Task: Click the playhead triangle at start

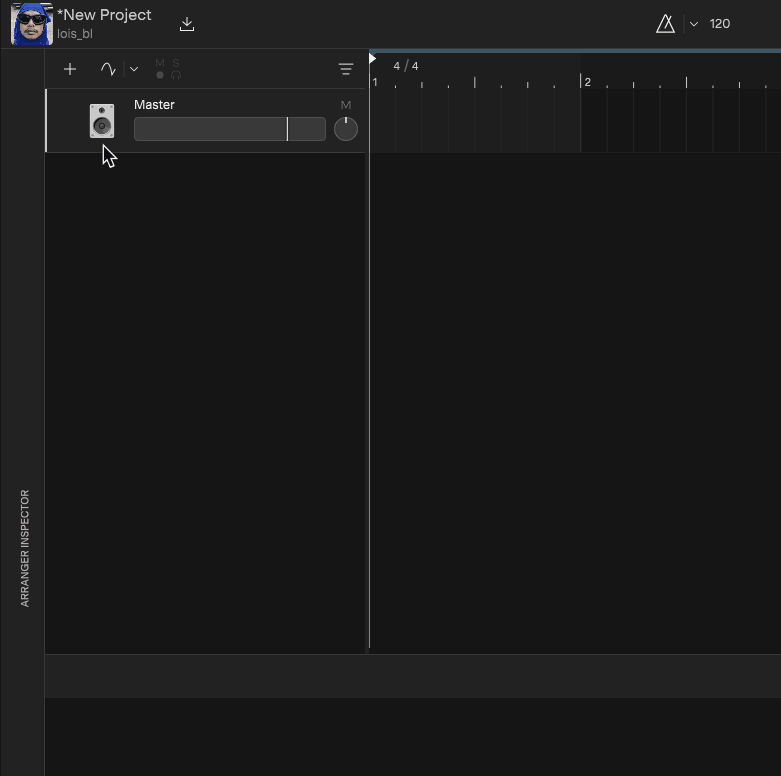Action: pos(372,59)
